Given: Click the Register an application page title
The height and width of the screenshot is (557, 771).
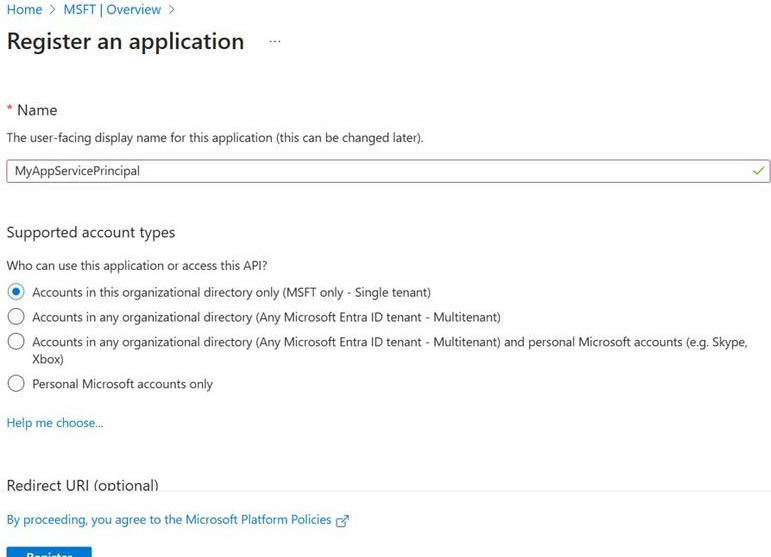Looking at the screenshot, I should [125, 42].
